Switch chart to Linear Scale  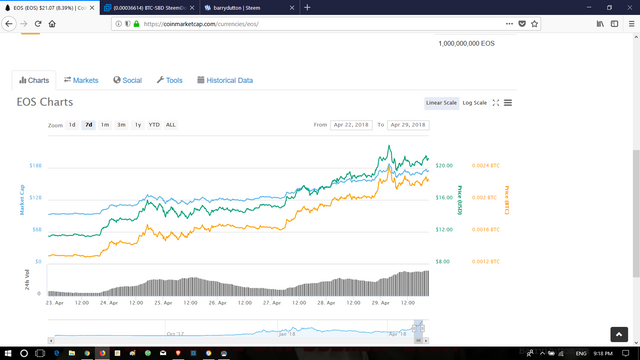pos(441,103)
